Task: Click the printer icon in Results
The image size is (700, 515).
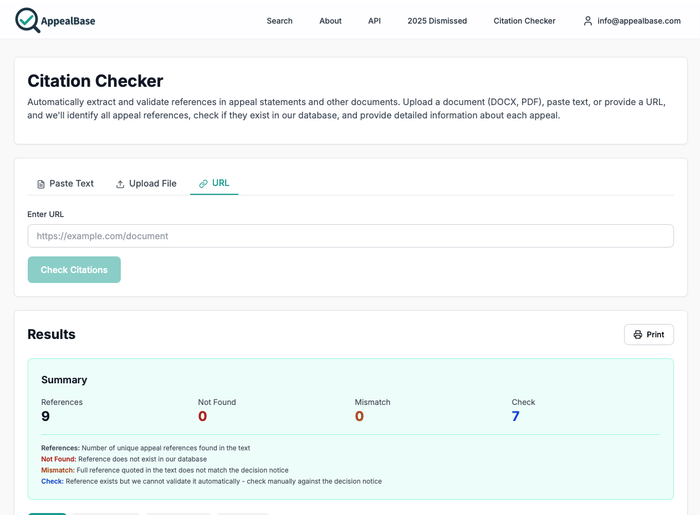Action: (x=638, y=335)
